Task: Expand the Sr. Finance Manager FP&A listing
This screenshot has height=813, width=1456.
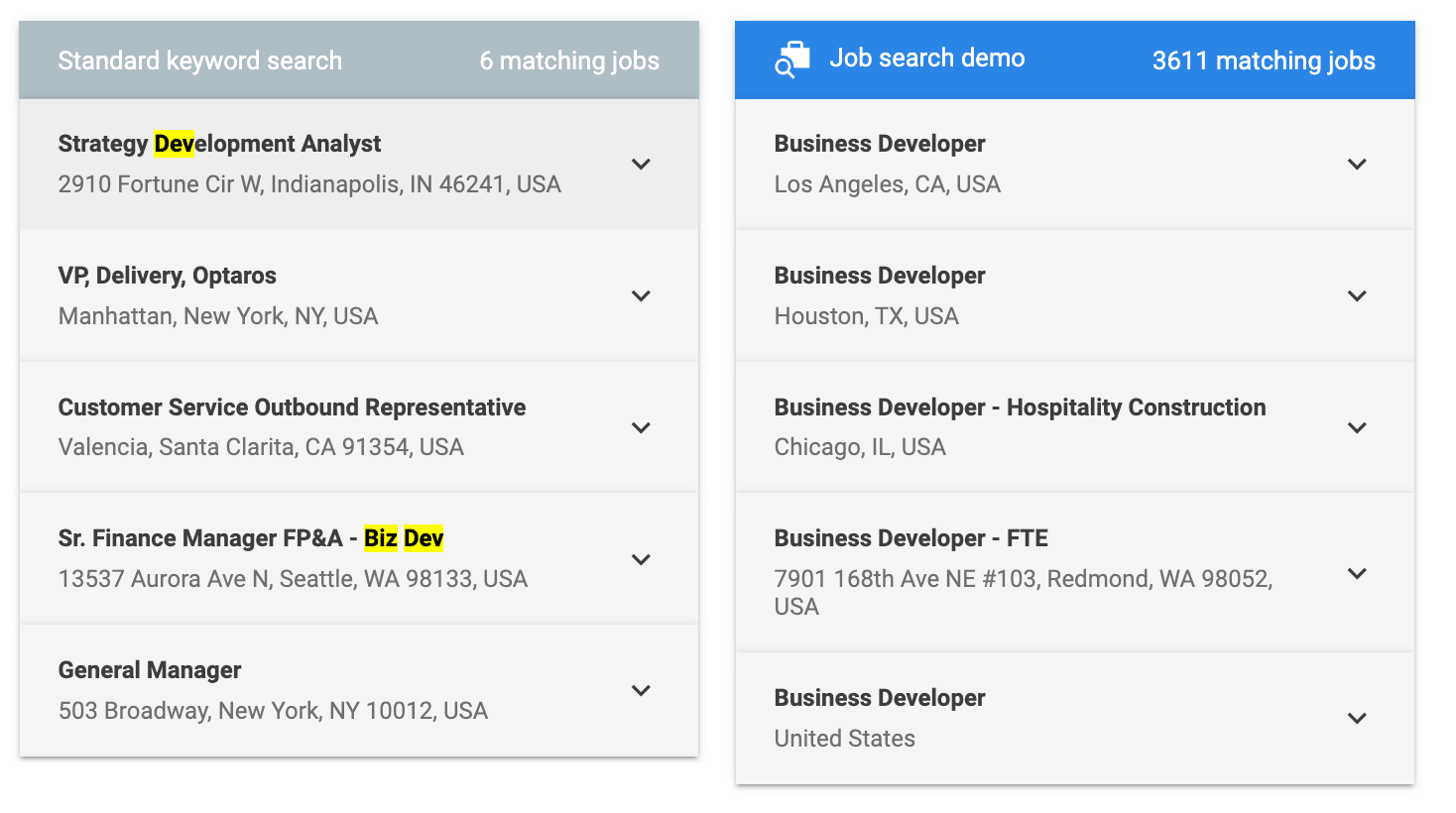Action: coord(642,560)
